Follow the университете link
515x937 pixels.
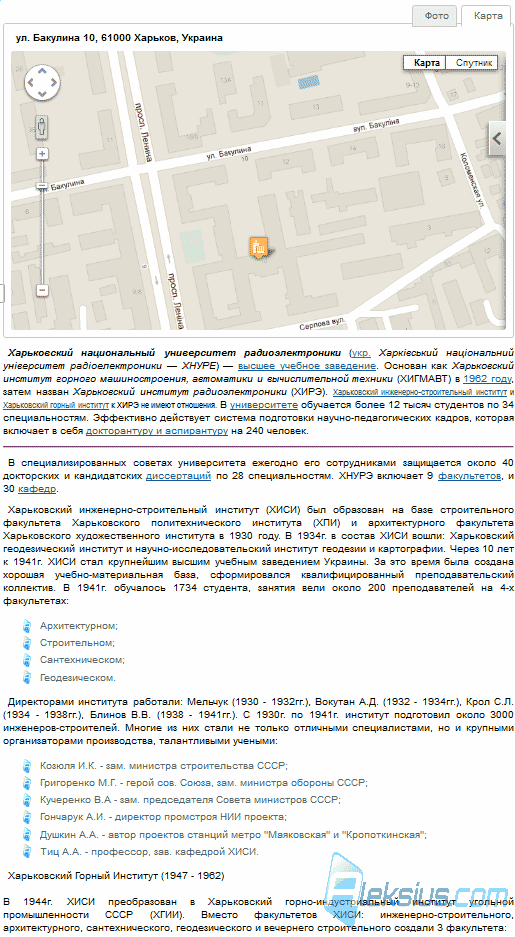point(263,405)
